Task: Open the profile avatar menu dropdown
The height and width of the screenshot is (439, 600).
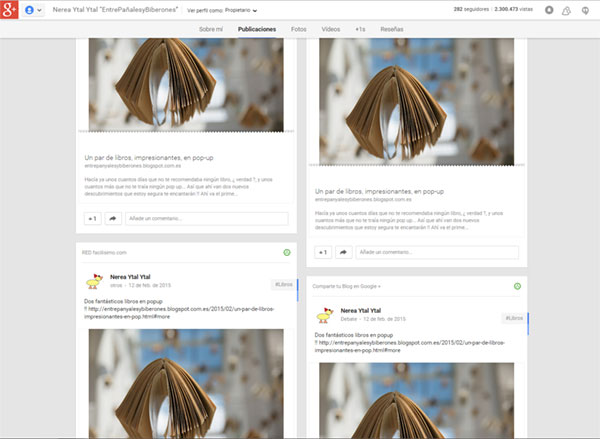Action: pos(33,10)
